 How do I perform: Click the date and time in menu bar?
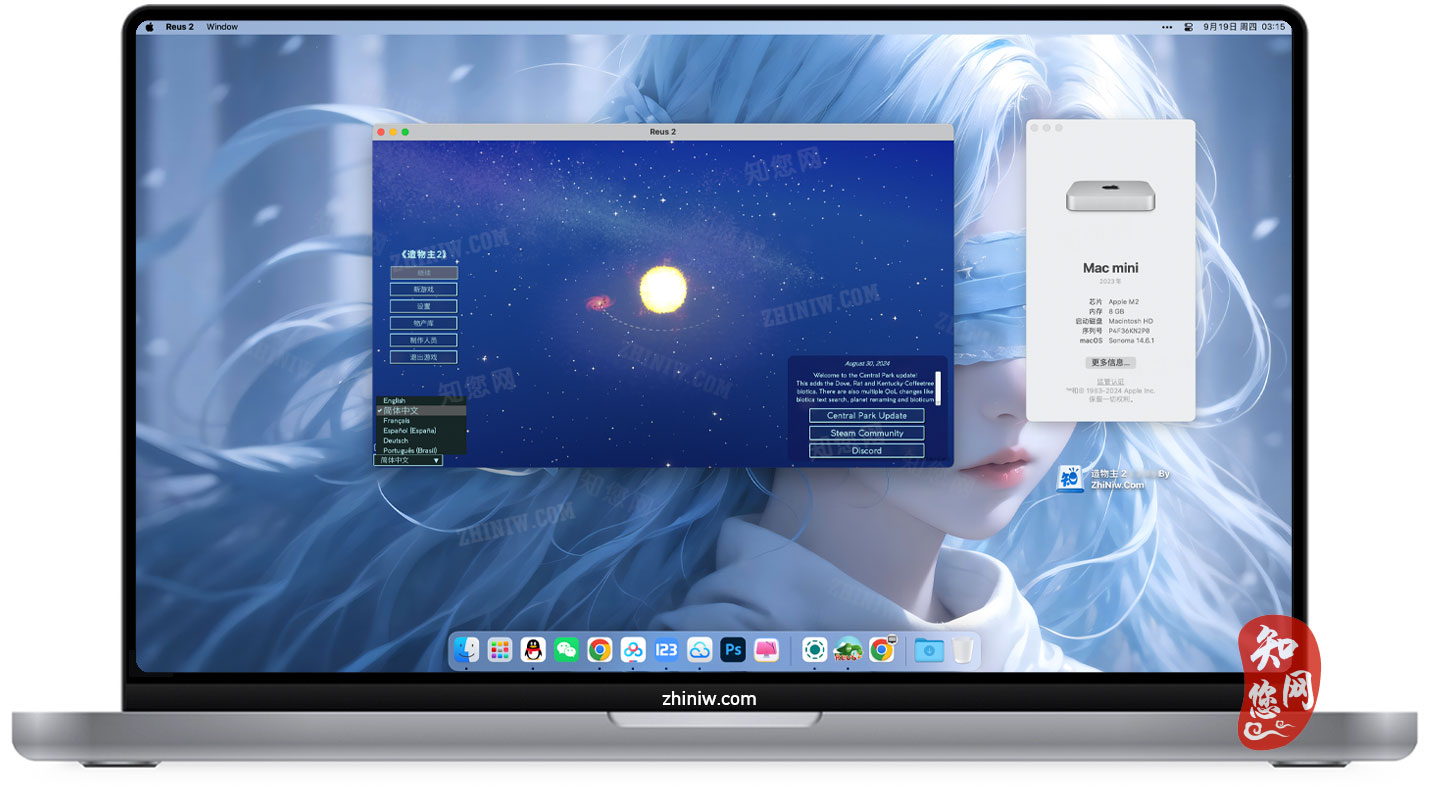(1245, 27)
